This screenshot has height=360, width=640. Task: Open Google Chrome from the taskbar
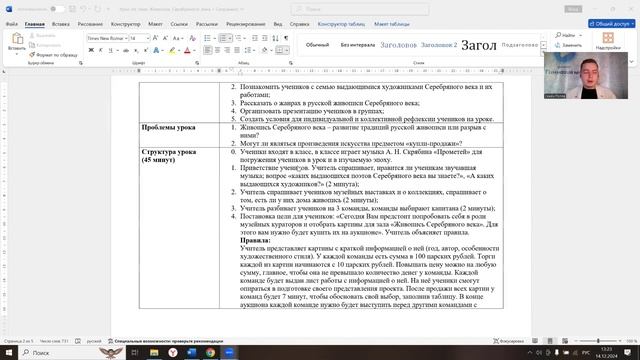tap(210, 352)
